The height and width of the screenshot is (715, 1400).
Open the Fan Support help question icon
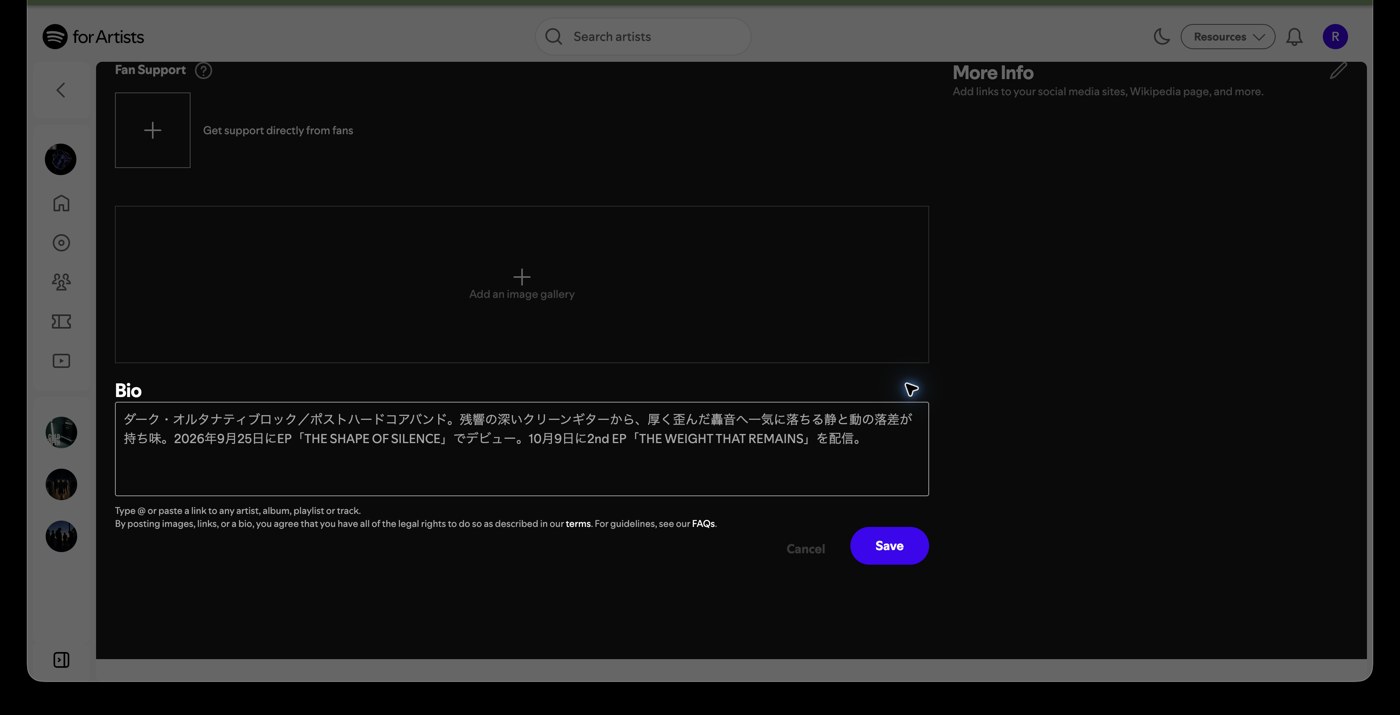tap(204, 70)
